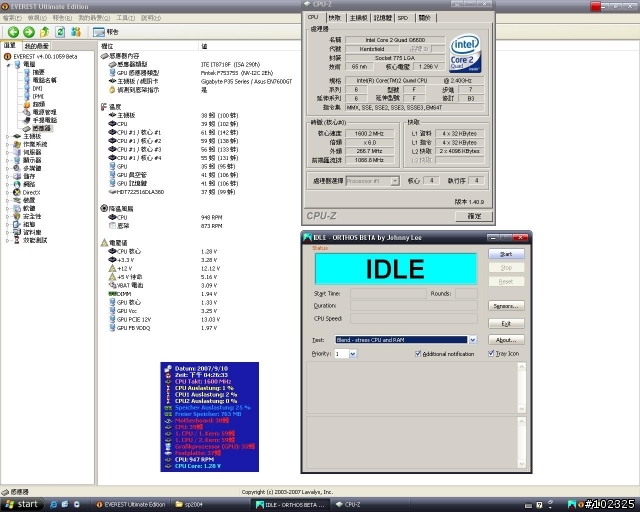Click the green Back arrow in EVEREST toolbar
640x512 pixels.
click(x=13, y=32)
